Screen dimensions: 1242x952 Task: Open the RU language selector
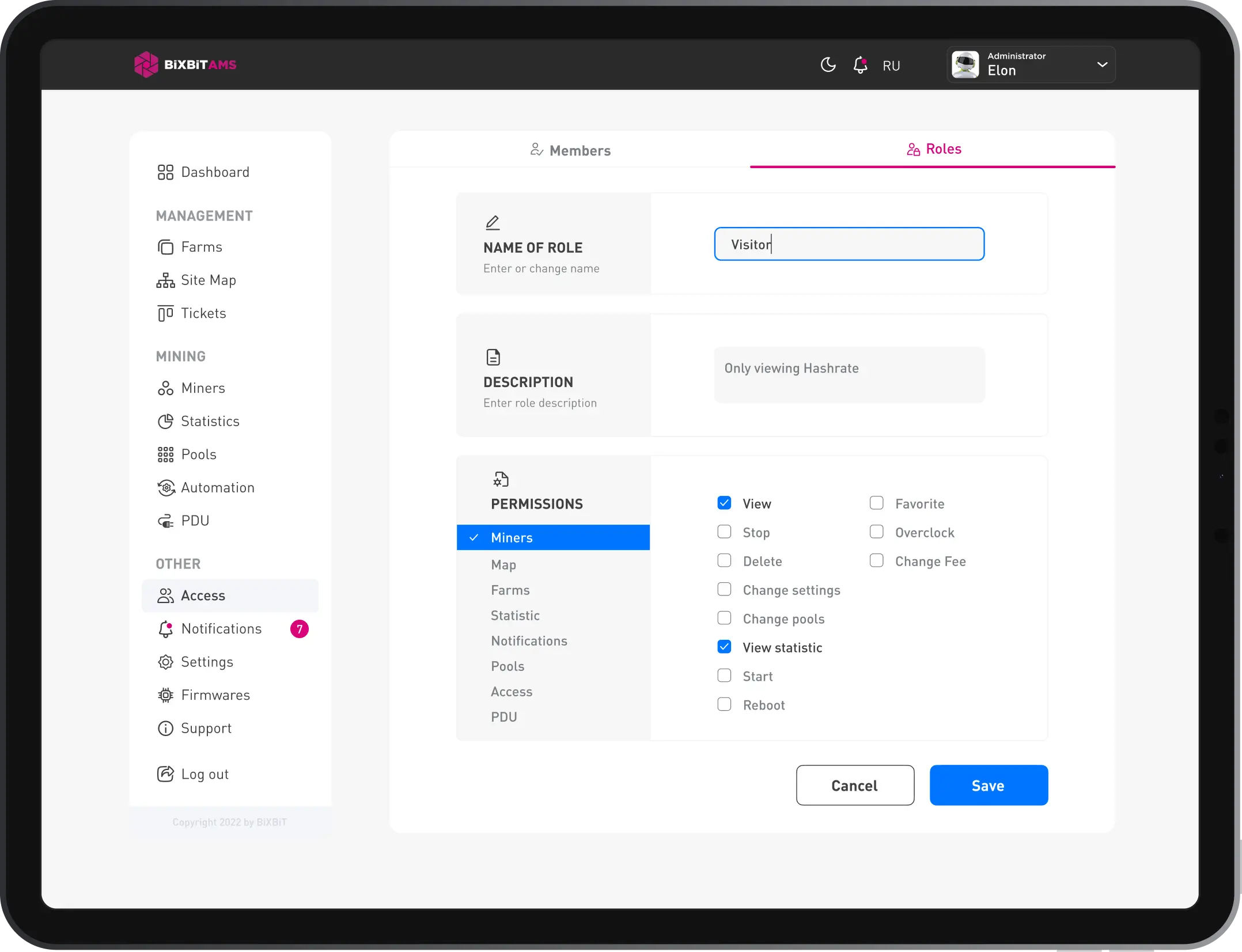click(891, 65)
